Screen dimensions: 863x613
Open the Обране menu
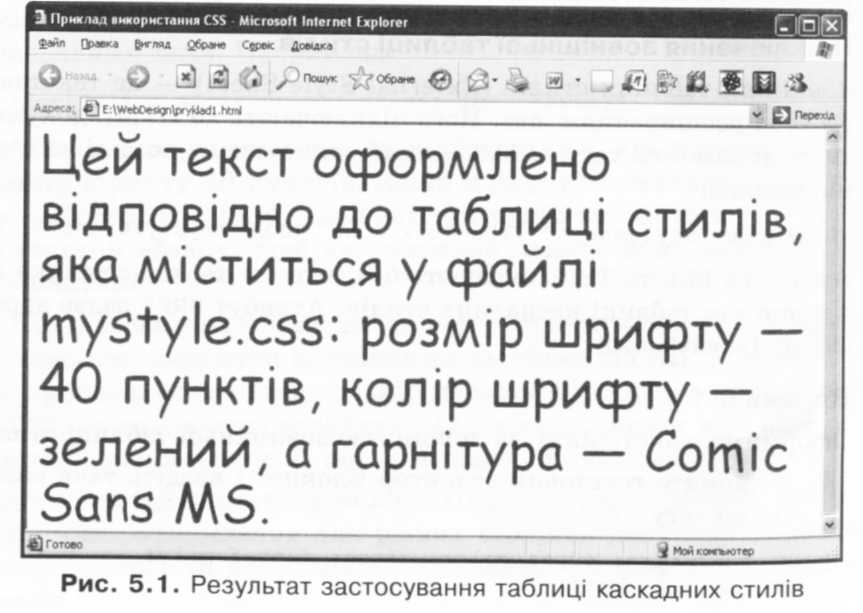(x=206, y=45)
